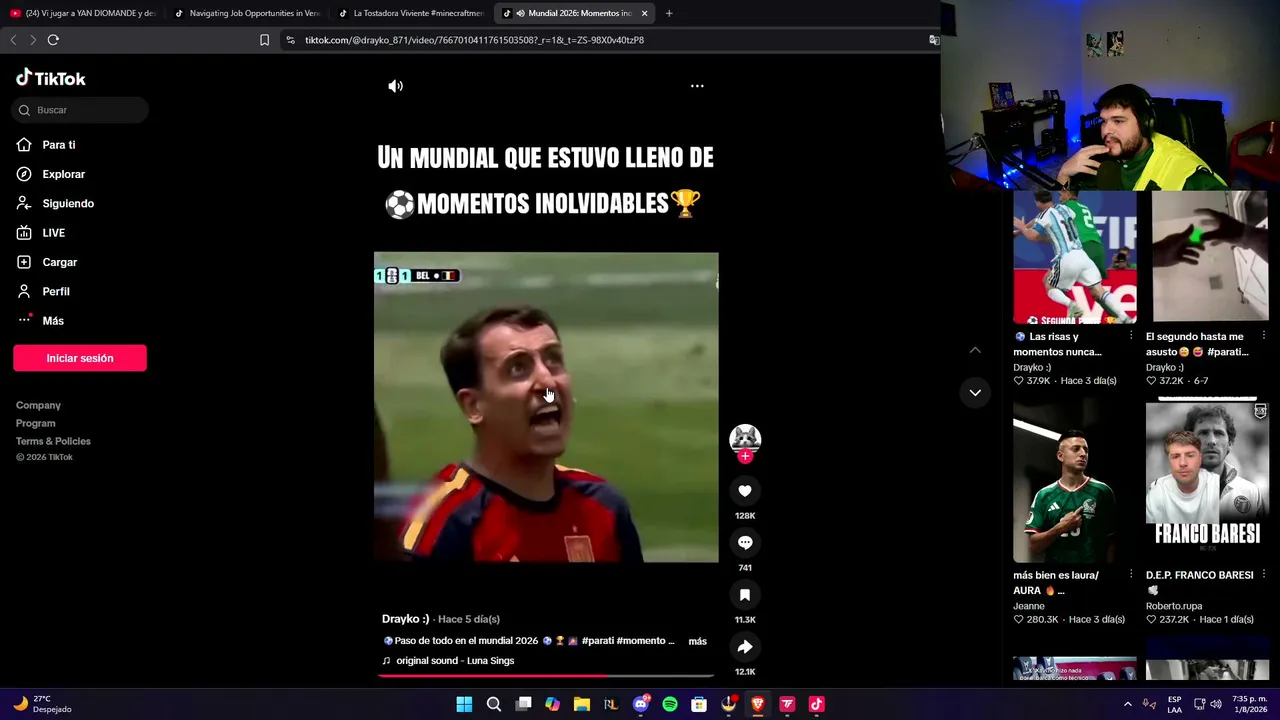Switch to the La Tostadora Viviente tab

pyautogui.click(x=412, y=13)
